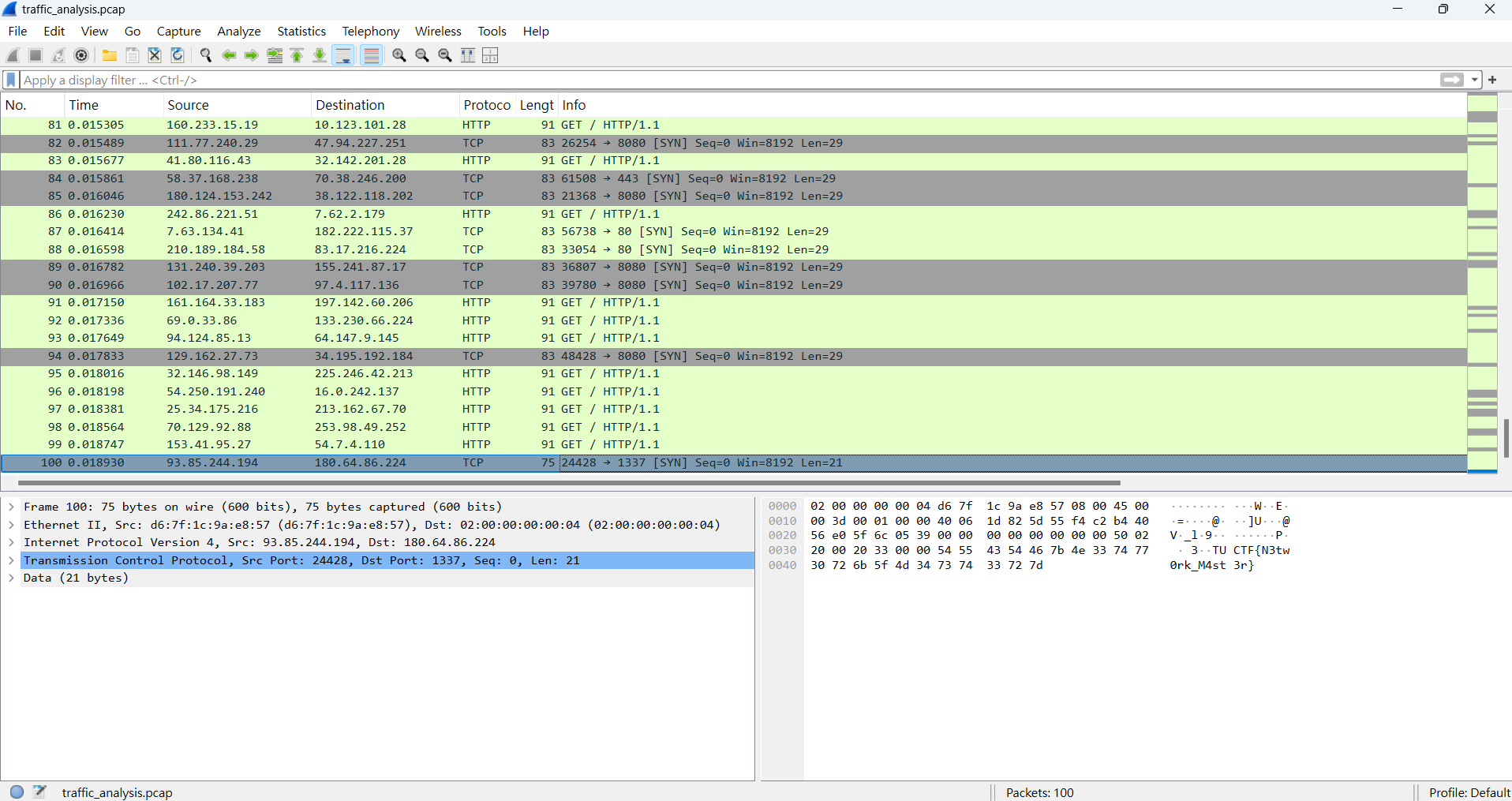This screenshot has height=801, width=1512.
Task: Click the Stop capture square icon
Action: click(x=36, y=55)
